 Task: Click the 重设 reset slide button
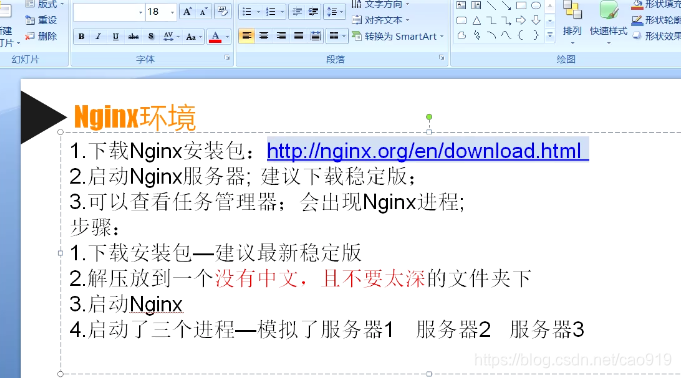coord(41,20)
